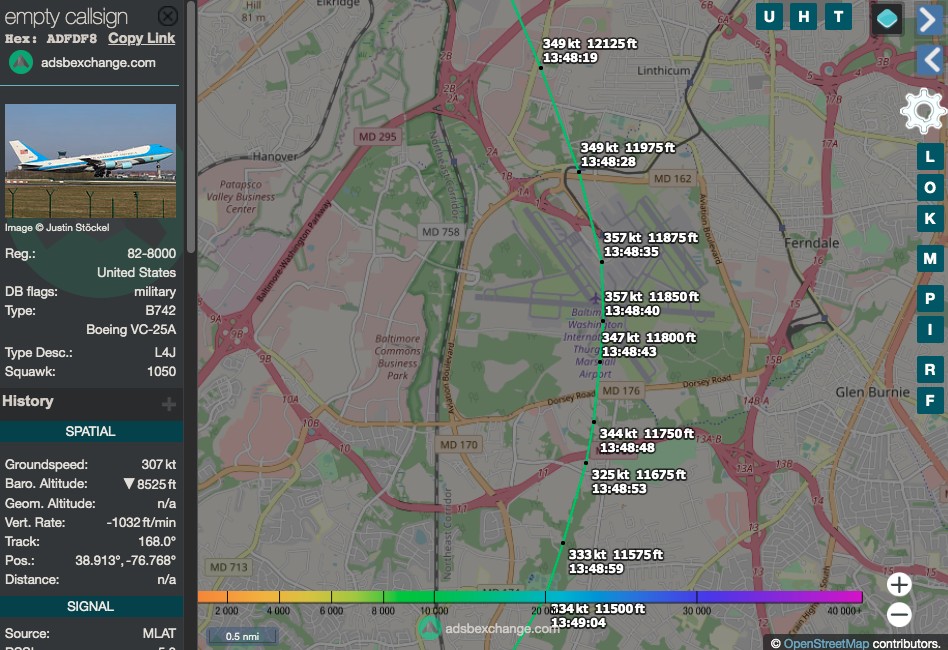The image size is (948, 650).
Task: Click the position value 38.913°, -76.768°
Action: pyautogui.click(x=126, y=561)
